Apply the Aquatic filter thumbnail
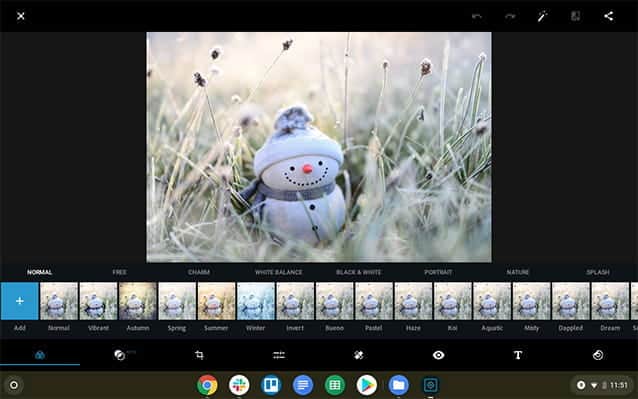 492,301
